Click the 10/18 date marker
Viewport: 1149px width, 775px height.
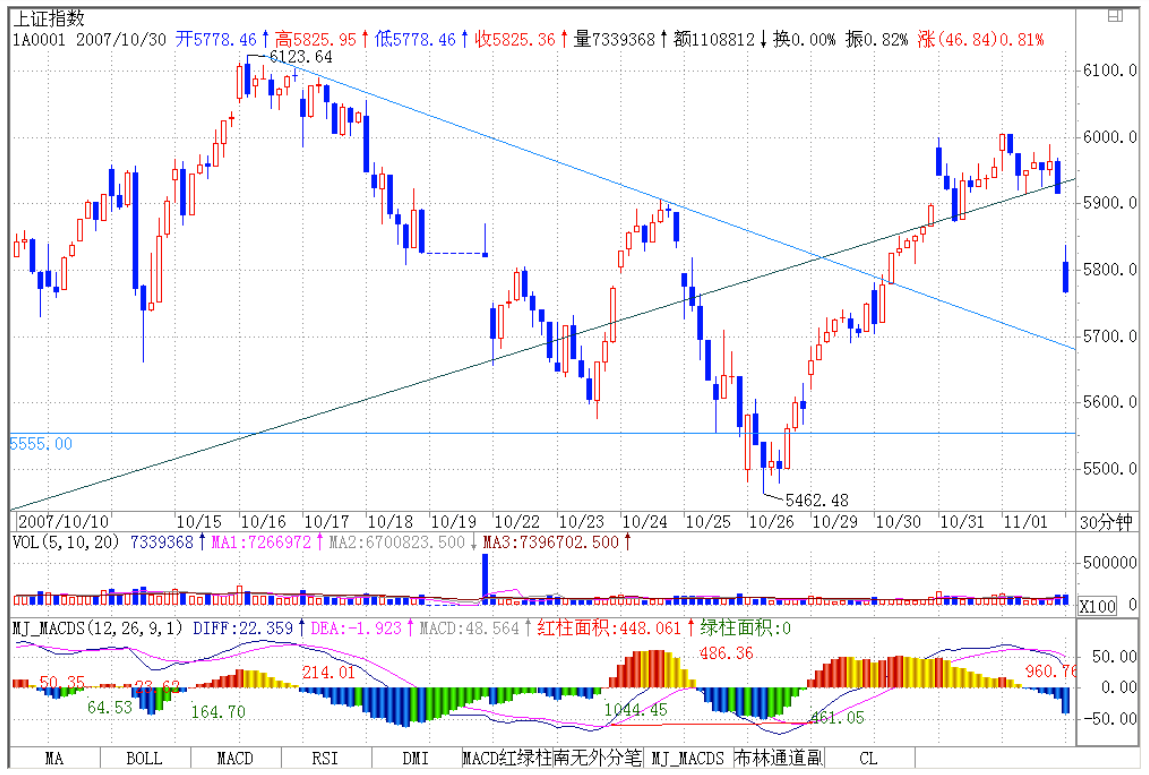pos(390,522)
